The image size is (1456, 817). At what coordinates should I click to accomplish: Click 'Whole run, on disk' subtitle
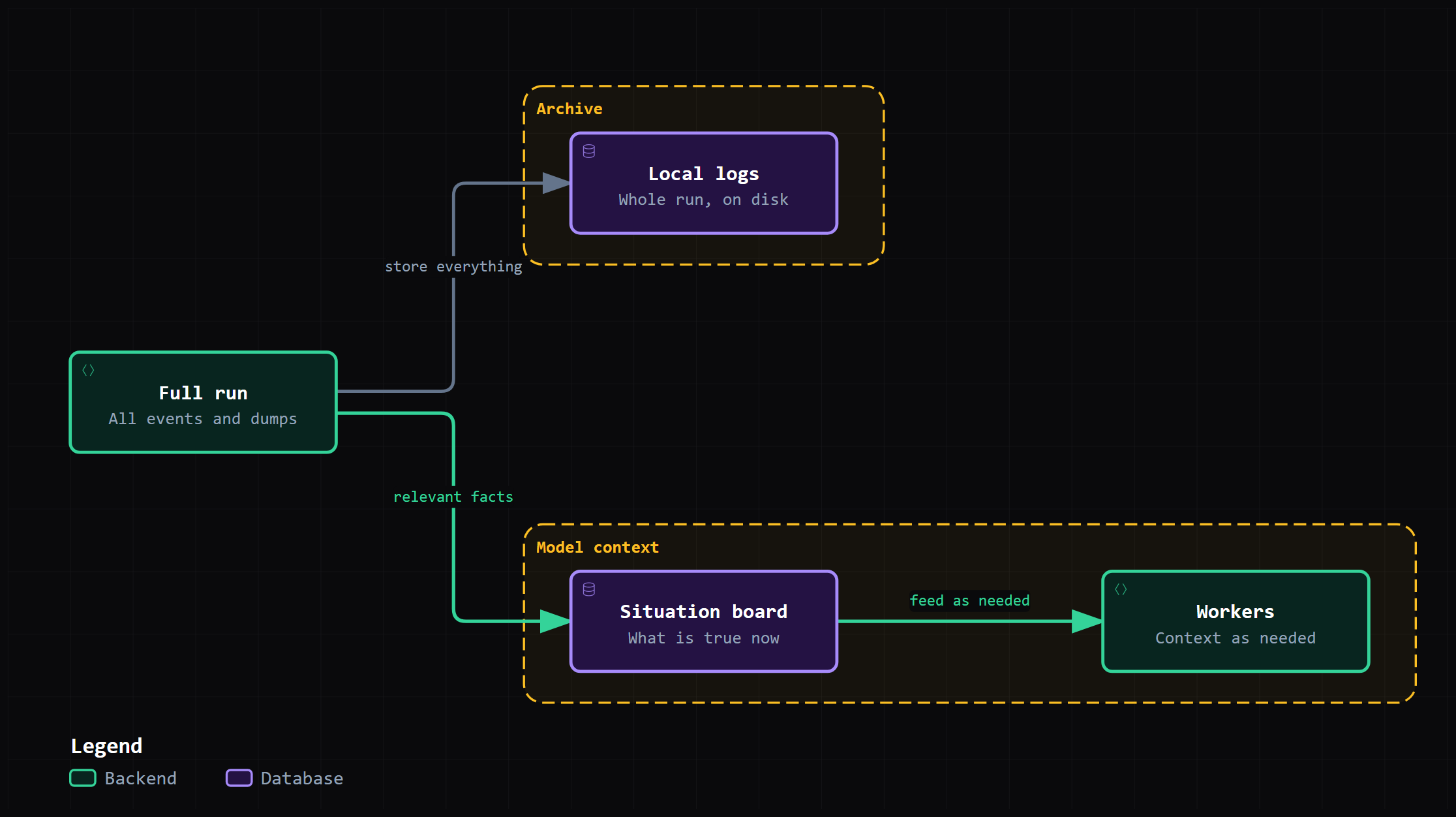click(703, 200)
